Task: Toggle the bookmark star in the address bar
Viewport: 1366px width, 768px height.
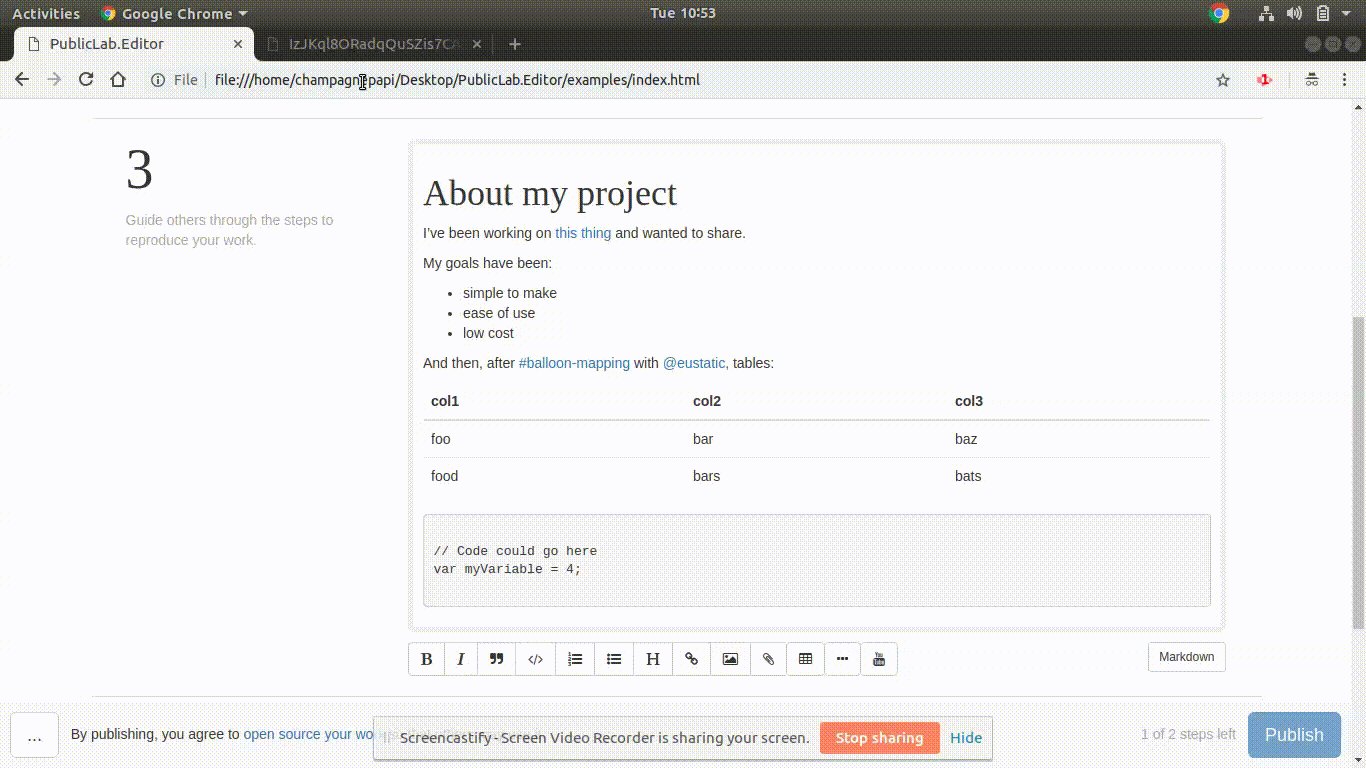Action: [x=1222, y=80]
